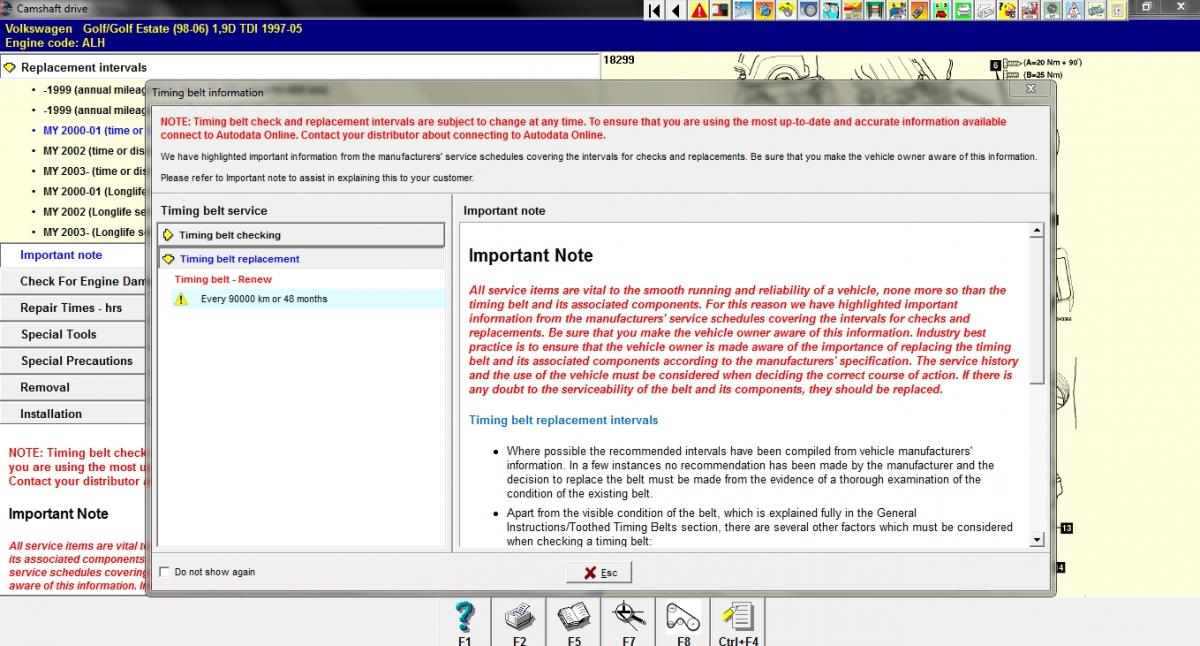This screenshot has height=646, width=1200.
Task: Select the F8 timing belt diagram icon
Action: point(683,617)
